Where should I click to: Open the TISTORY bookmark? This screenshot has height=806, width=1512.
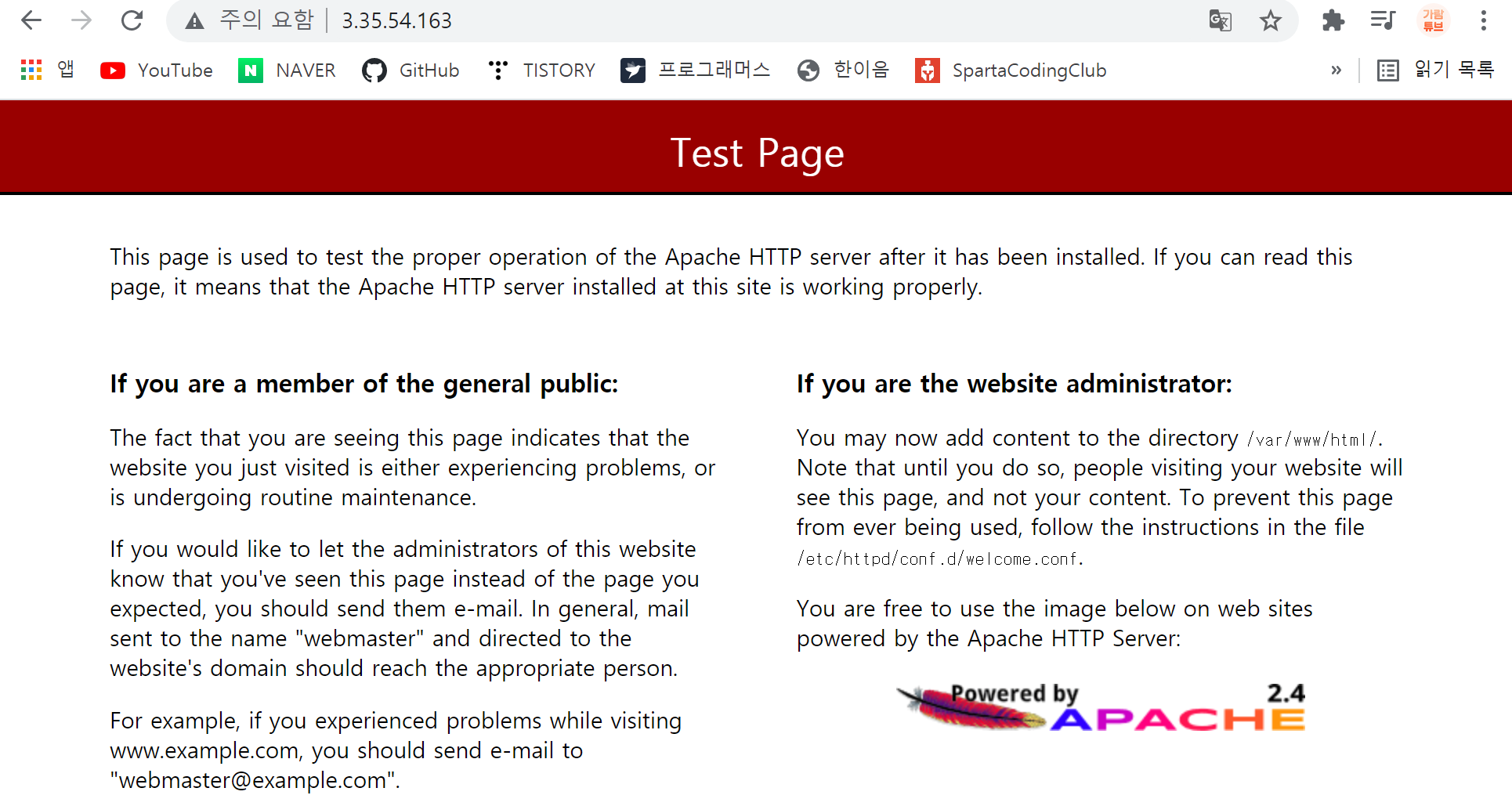(541, 70)
